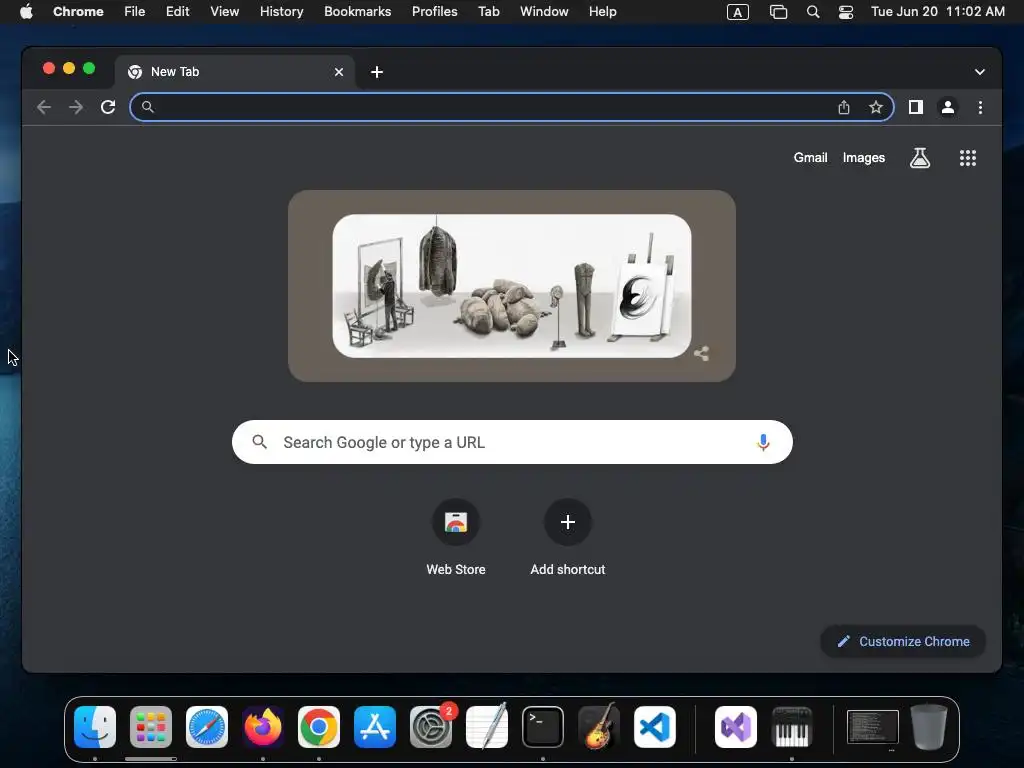1024x768 pixels.
Task: Click Chrome icon in the Dock
Action: (x=319, y=727)
